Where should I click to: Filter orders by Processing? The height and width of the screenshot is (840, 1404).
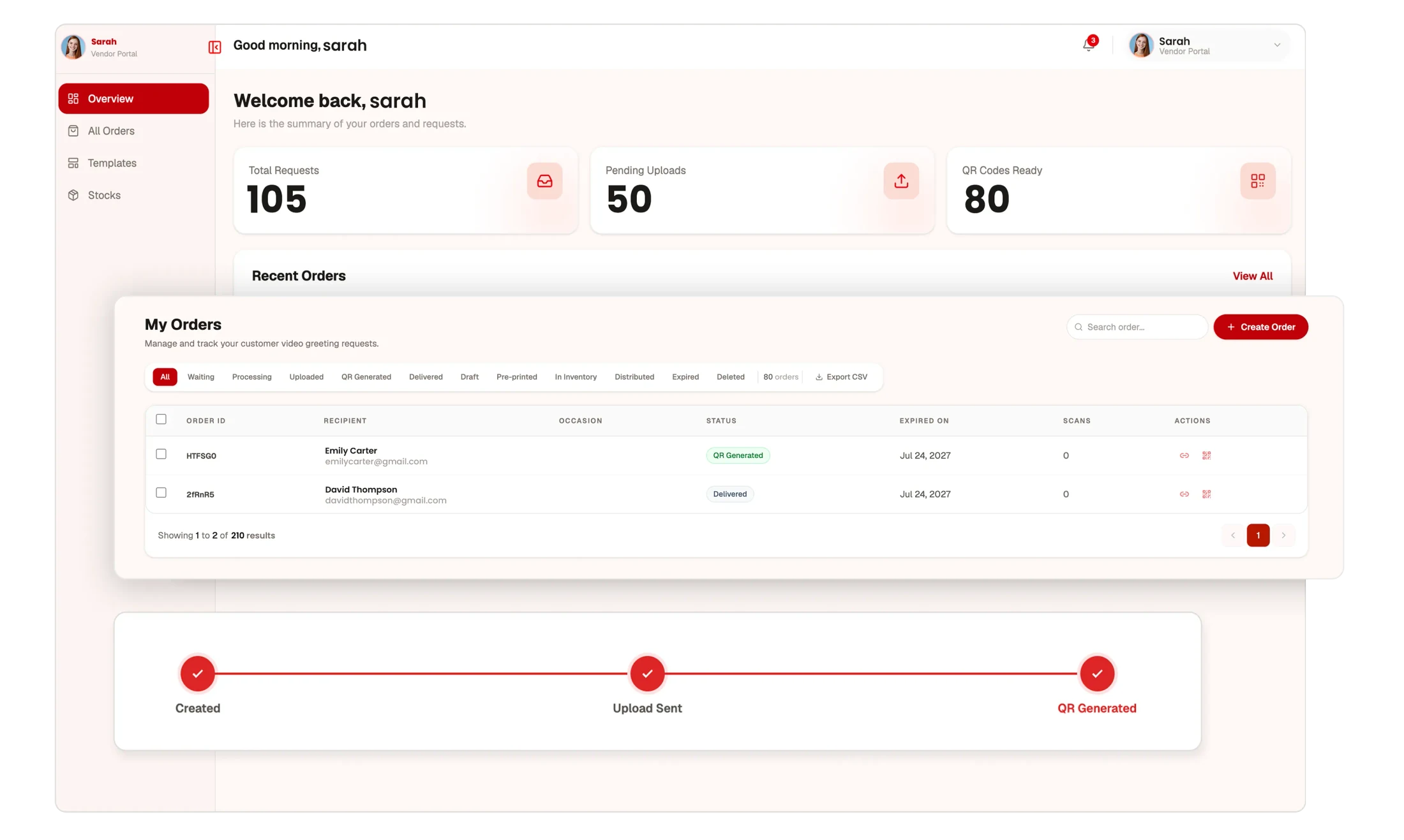coord(251,377)
